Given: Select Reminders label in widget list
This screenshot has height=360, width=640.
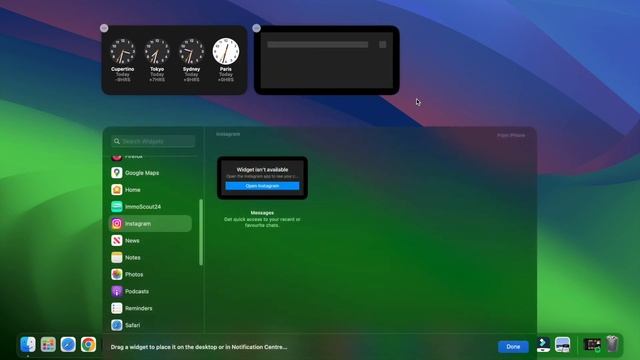Looking at the screenshot, I should click(x=138, y=309).
